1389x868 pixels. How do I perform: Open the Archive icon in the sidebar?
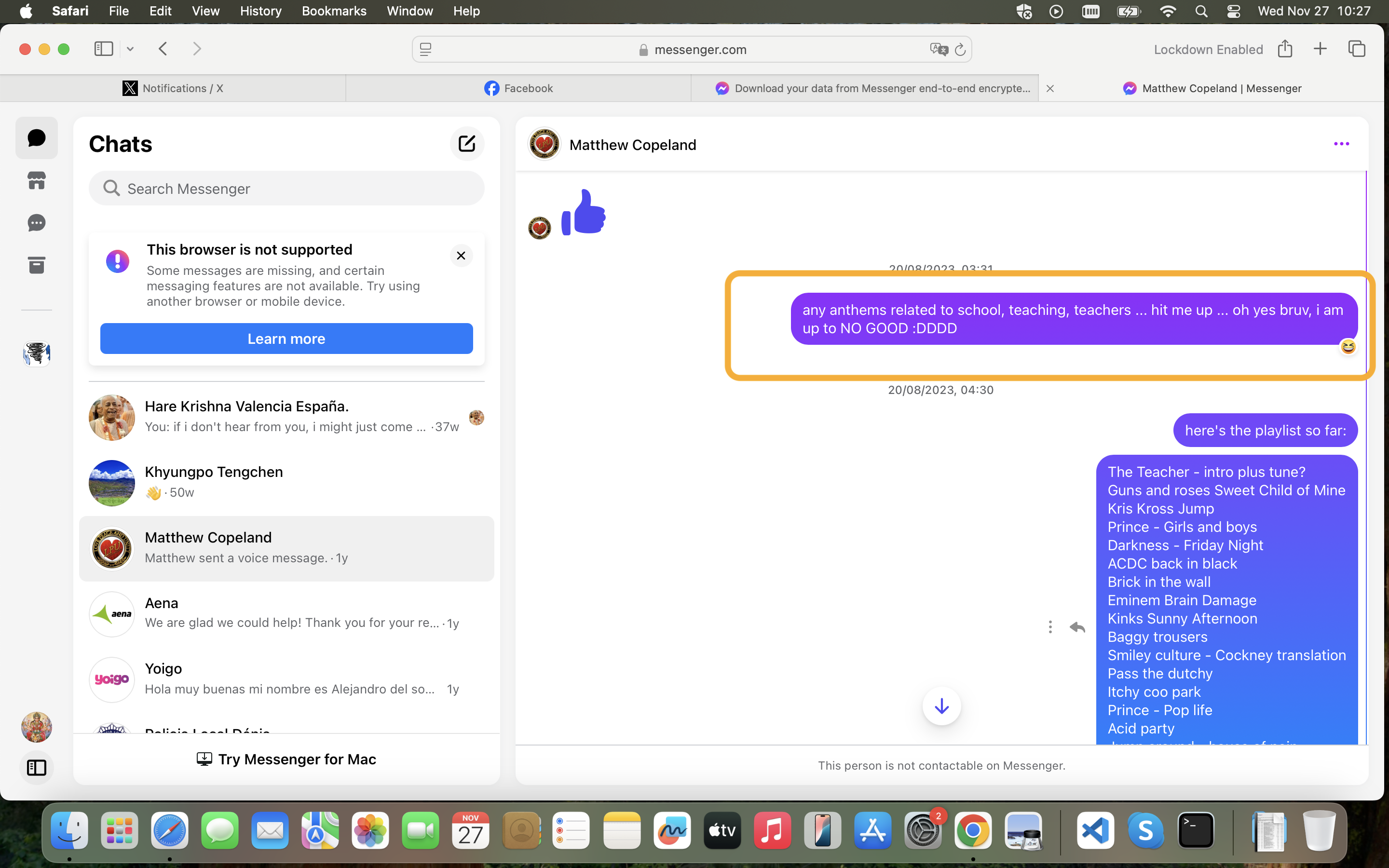point(37,265)
